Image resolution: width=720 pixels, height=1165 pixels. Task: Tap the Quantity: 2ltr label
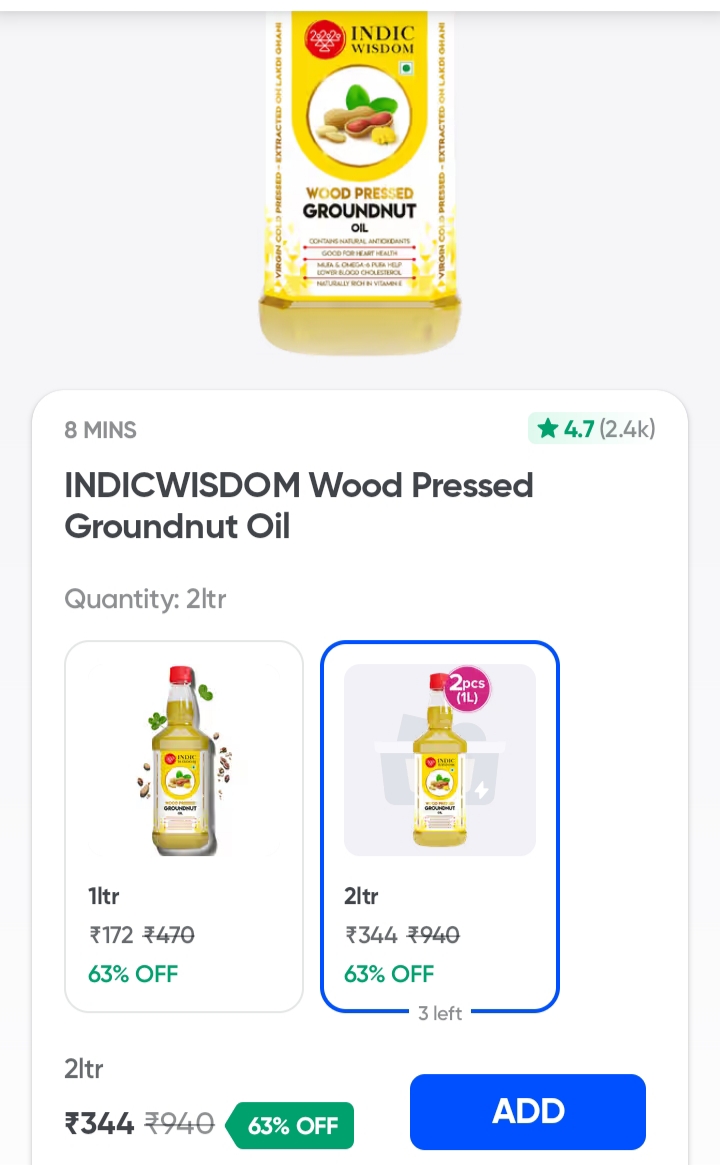[145, 599]
